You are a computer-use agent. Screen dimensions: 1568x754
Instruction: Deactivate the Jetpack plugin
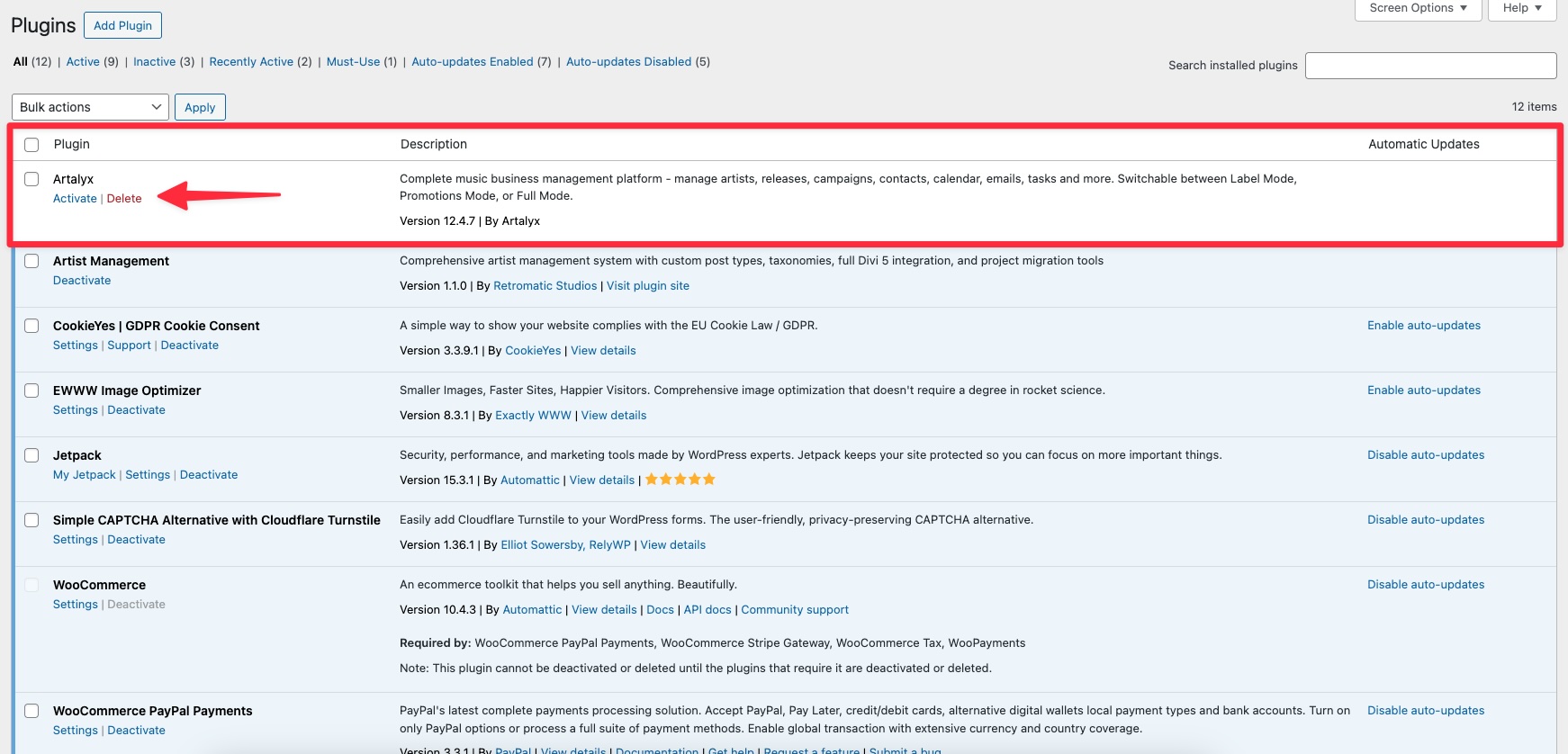pos(209,475)
